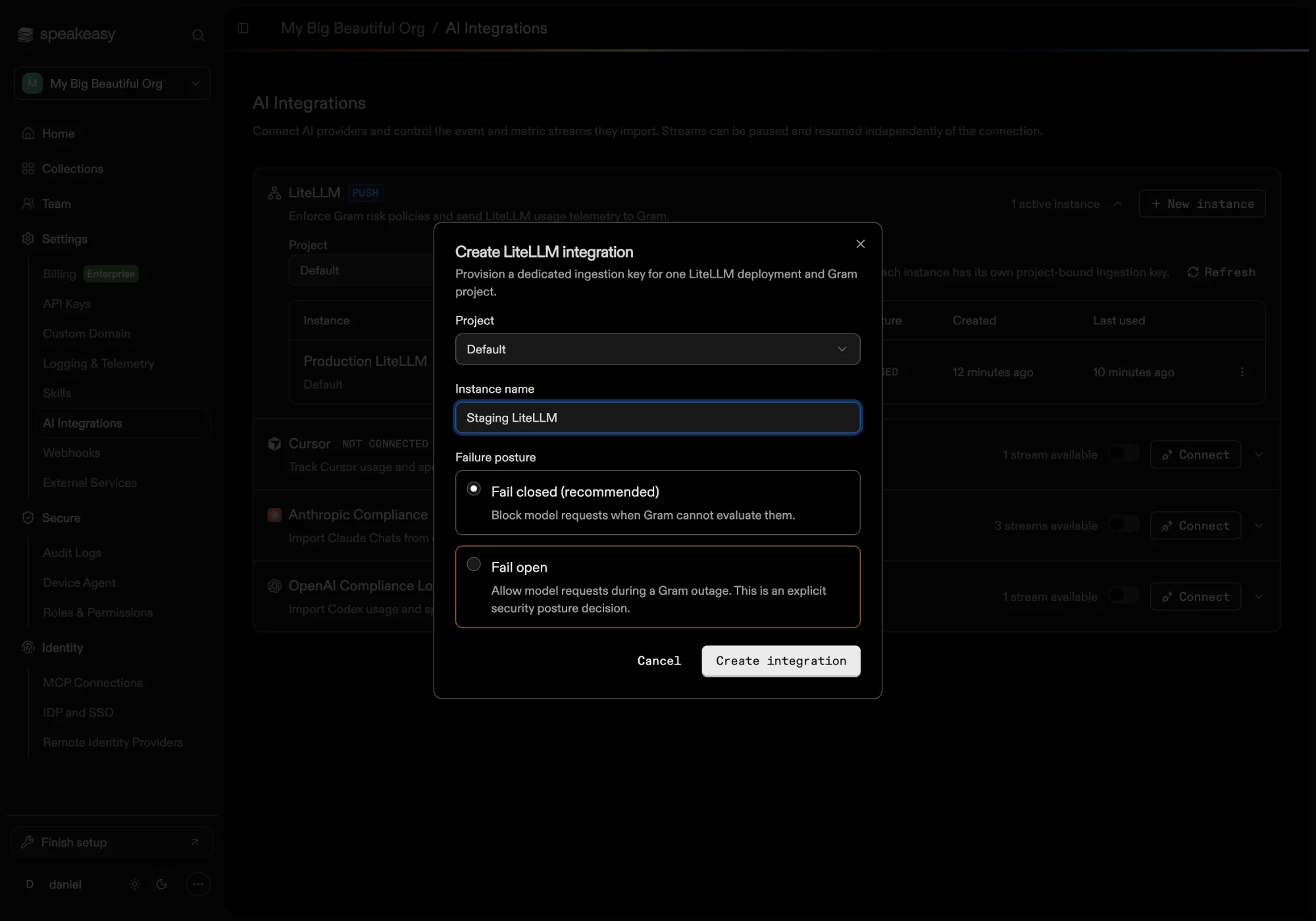Open AI Integrations sidebar item

point(124,423)
